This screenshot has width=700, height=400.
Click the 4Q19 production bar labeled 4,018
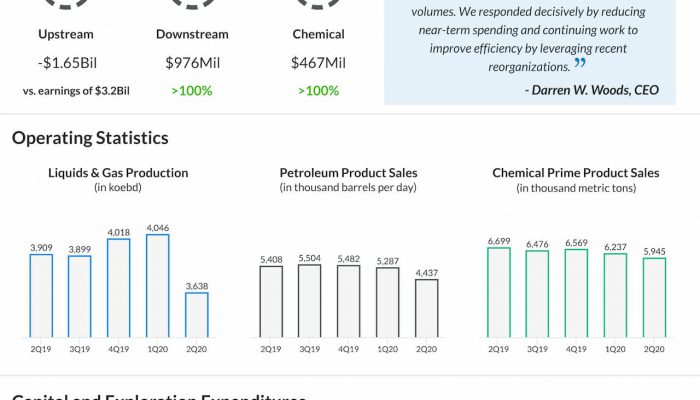tap(119, 288)
